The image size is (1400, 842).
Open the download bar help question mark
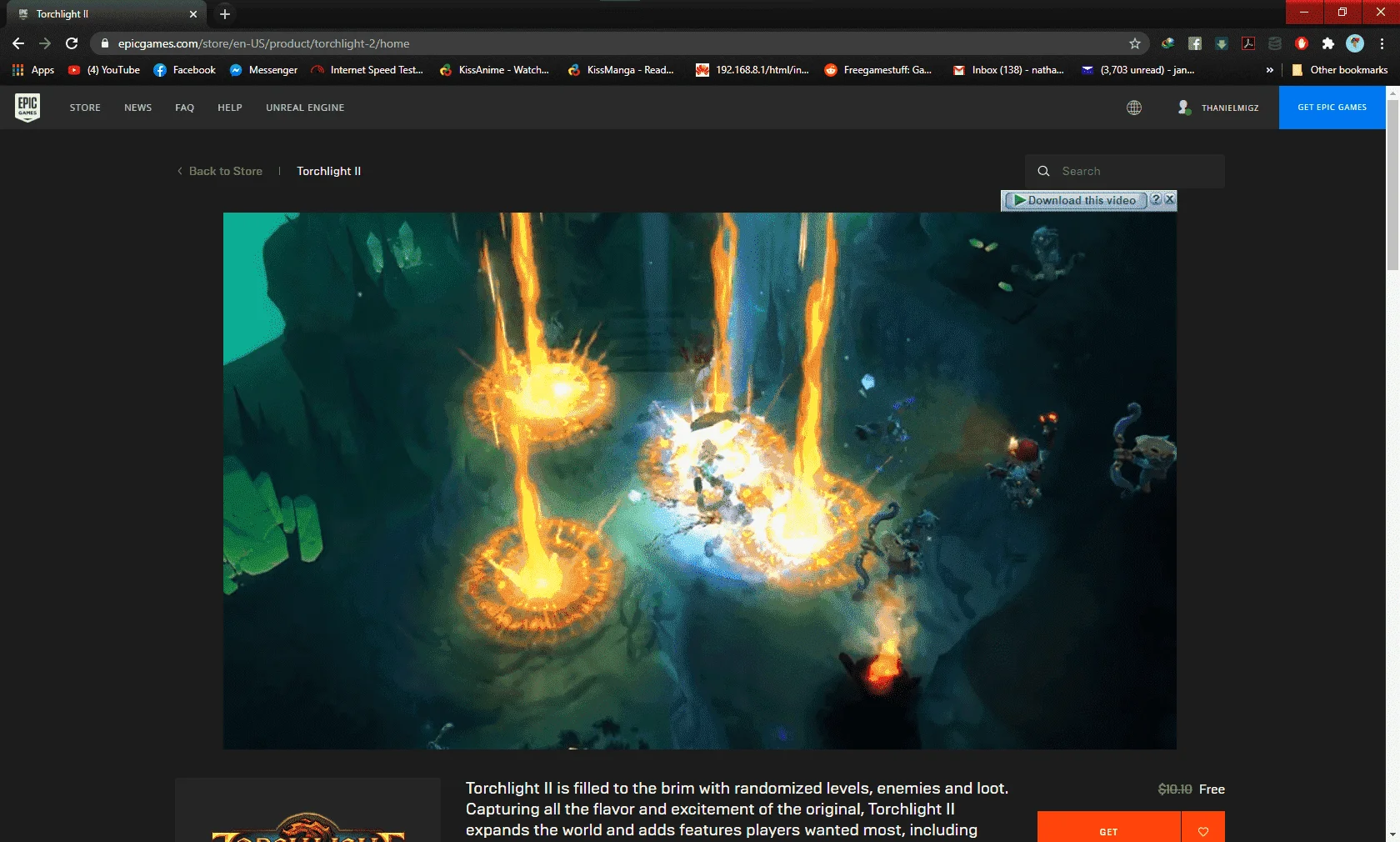1156,200
